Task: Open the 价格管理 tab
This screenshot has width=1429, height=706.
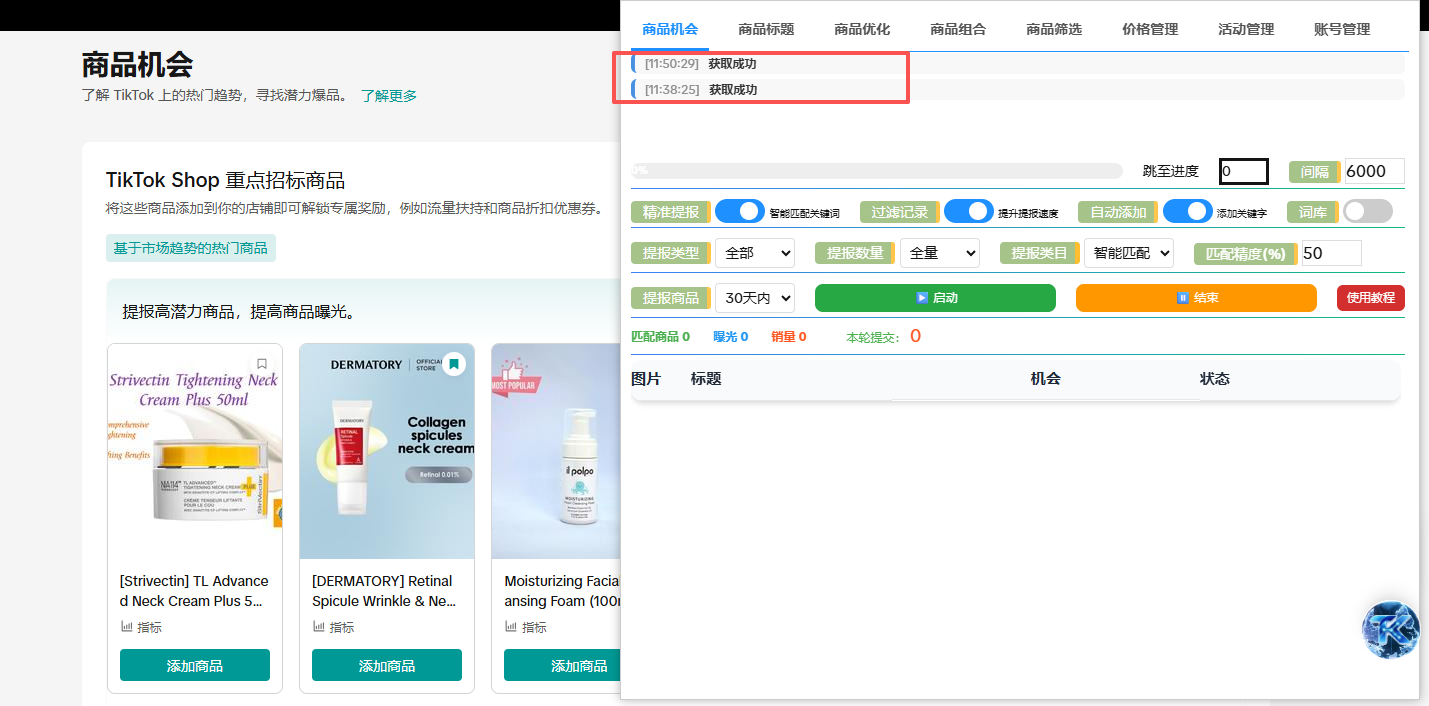Action: click(x=1149, y=28)
